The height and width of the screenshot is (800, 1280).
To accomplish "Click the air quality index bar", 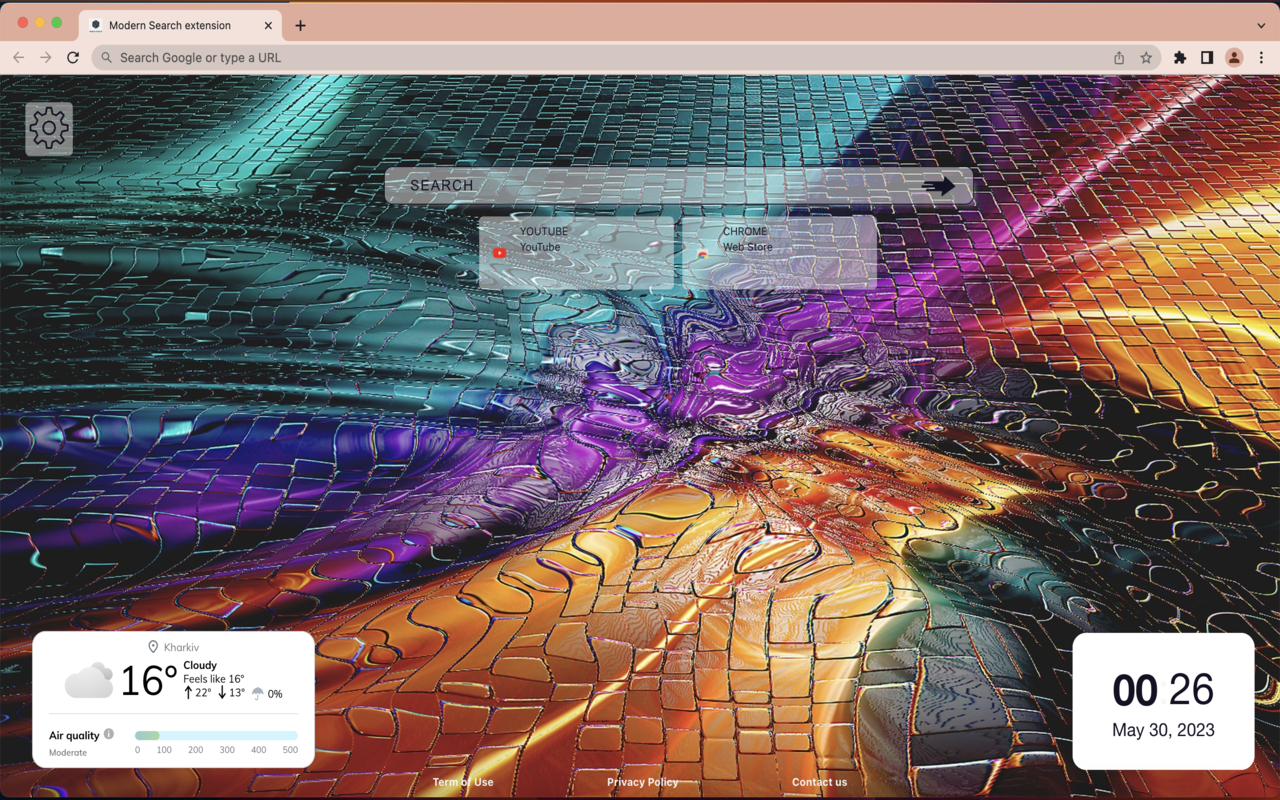I will pyautogui.click(x=216, y=736).
